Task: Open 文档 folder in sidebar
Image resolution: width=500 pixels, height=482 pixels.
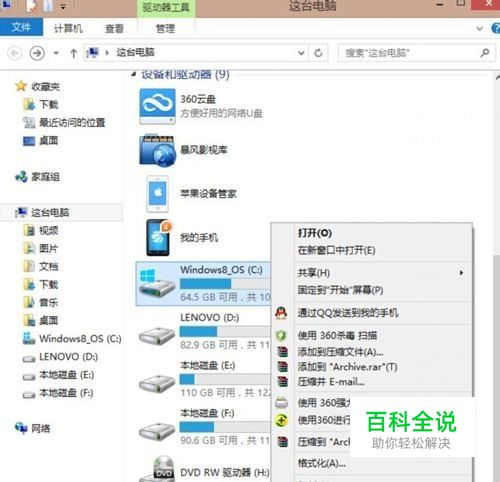Action: 41,267
